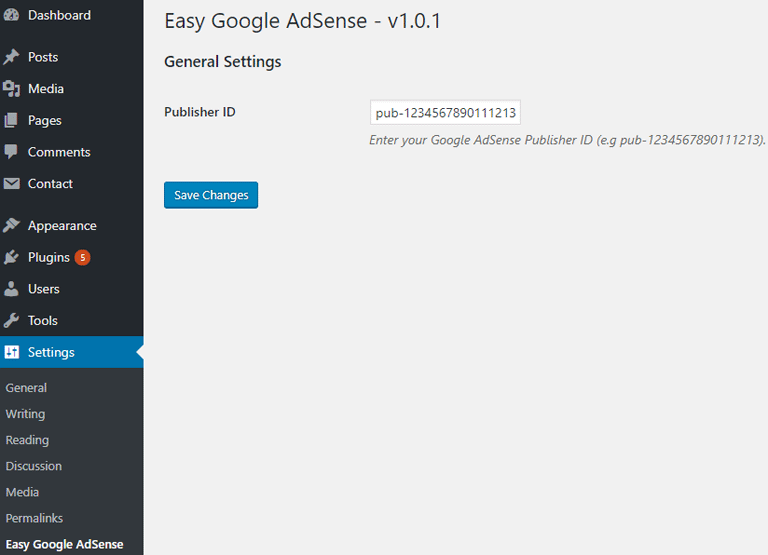
Task: Click the Publisher ID input field
Action: pyautogui.click(x=445, y=113)
